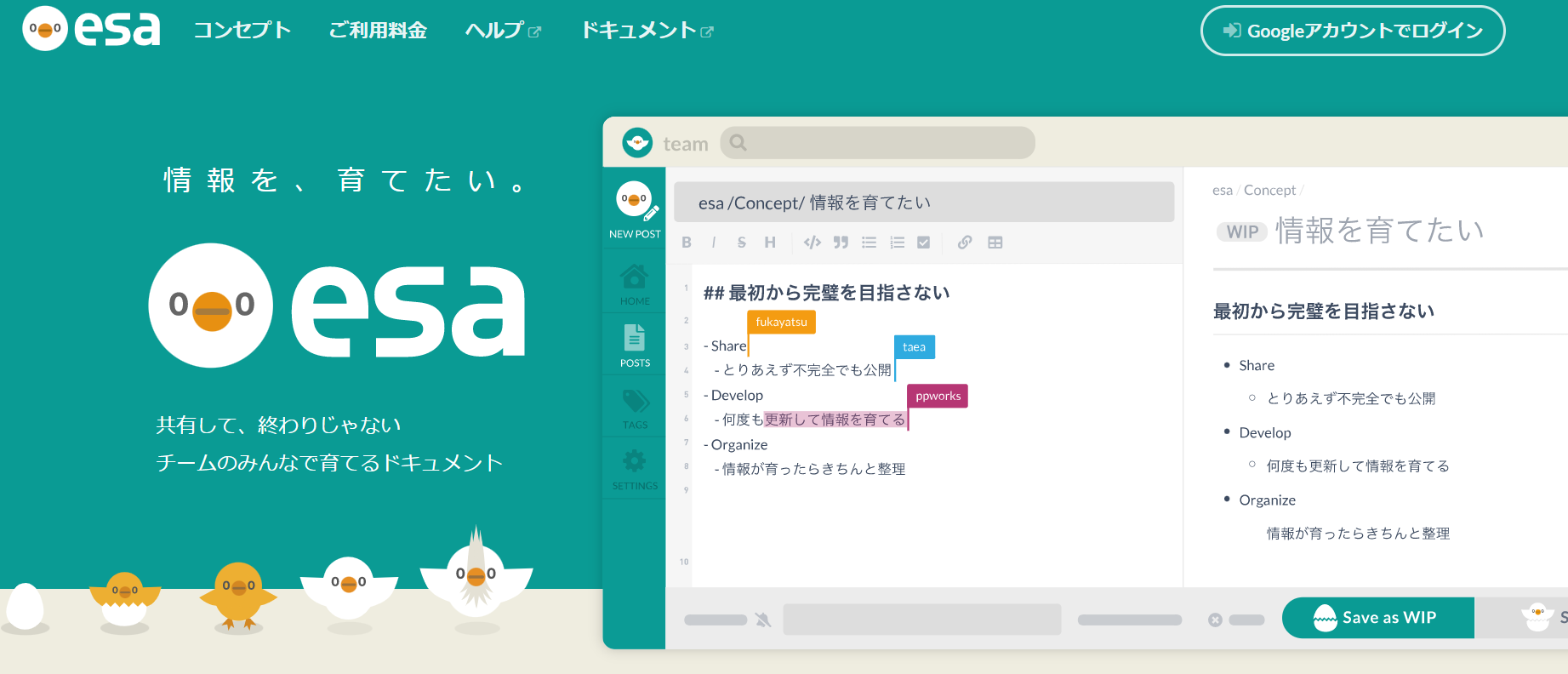Open SETTINGS gear in the sidebar

pos(635,470)
